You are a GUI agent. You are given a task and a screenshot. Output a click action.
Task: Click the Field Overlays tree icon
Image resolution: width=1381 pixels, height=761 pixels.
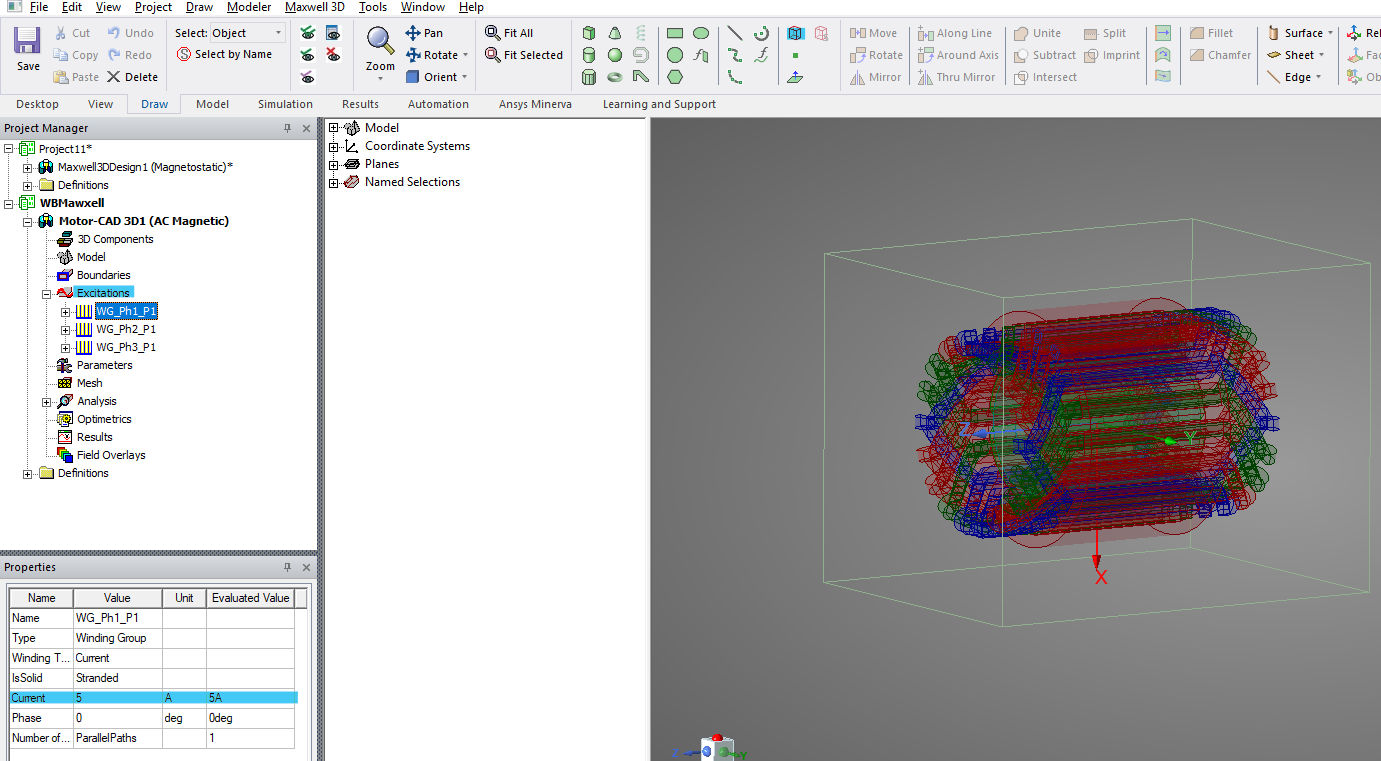[x=65, y=455]
